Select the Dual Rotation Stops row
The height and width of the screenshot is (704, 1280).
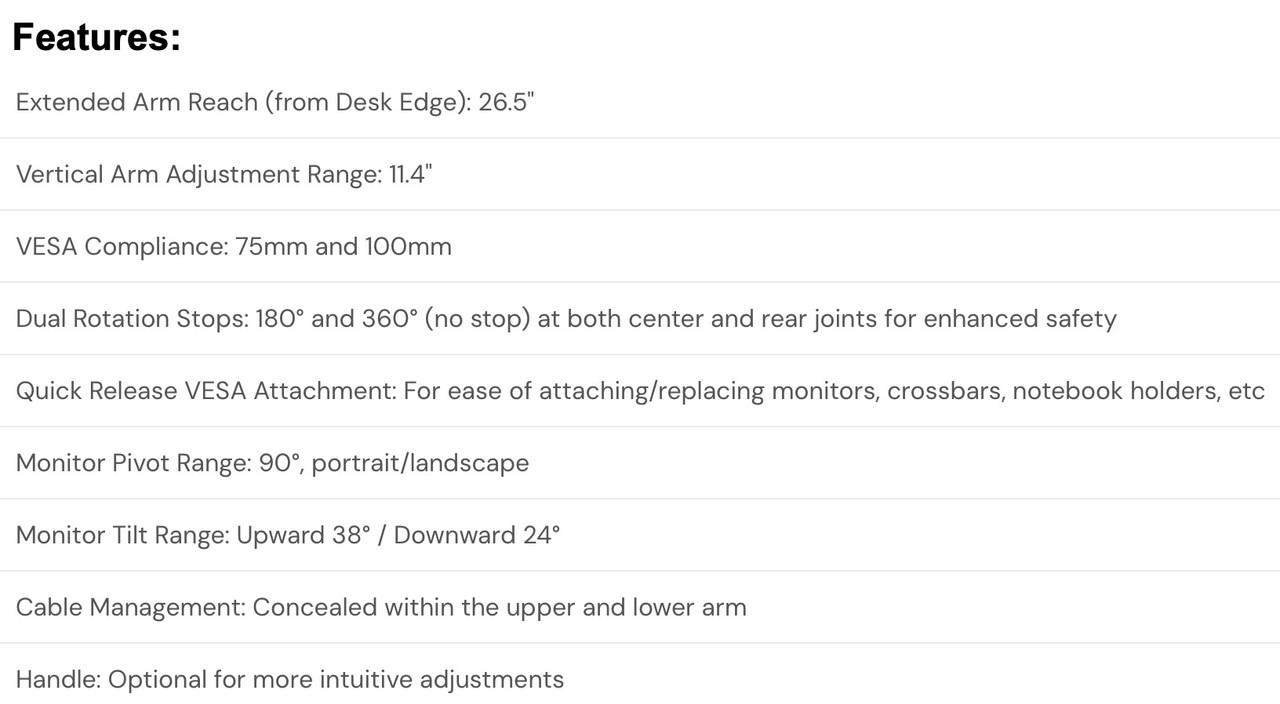[x=640, y=318]
